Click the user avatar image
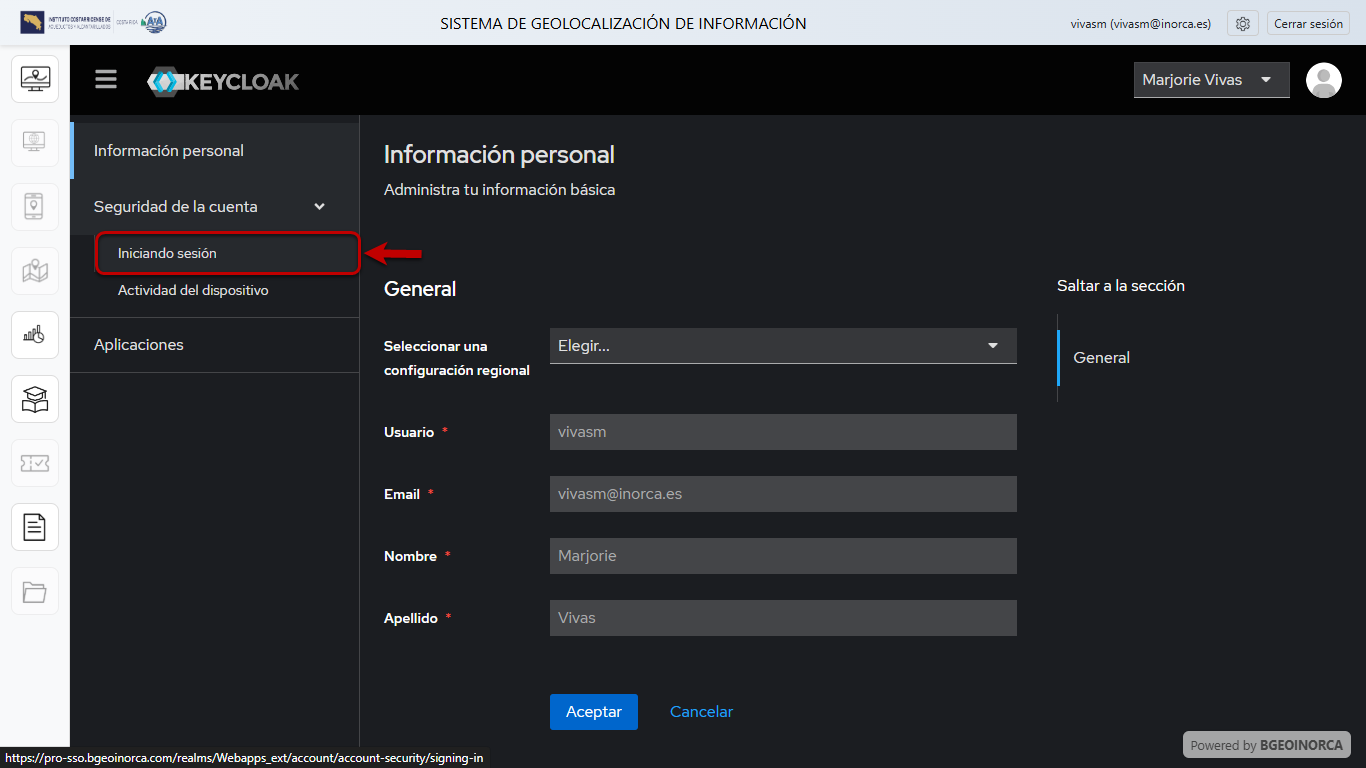 coord(1324,80)
